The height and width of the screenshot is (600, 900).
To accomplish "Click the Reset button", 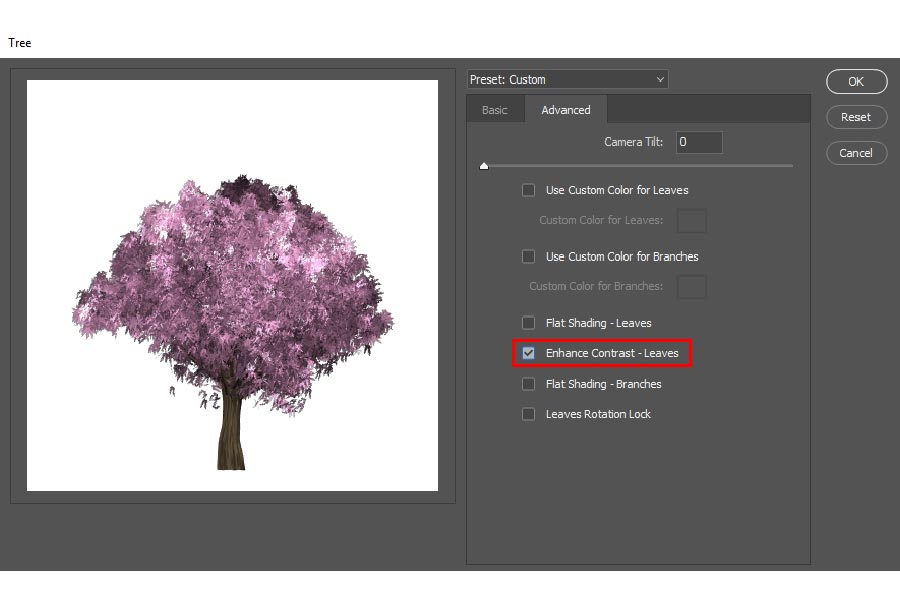I will tap(856, 117).
